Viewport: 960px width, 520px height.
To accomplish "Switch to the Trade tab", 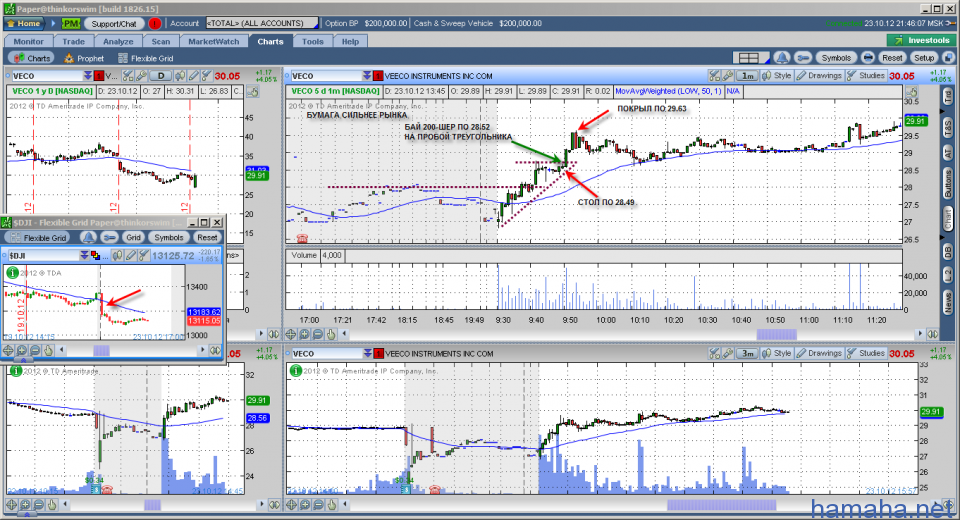I will [x=73, y=42].
